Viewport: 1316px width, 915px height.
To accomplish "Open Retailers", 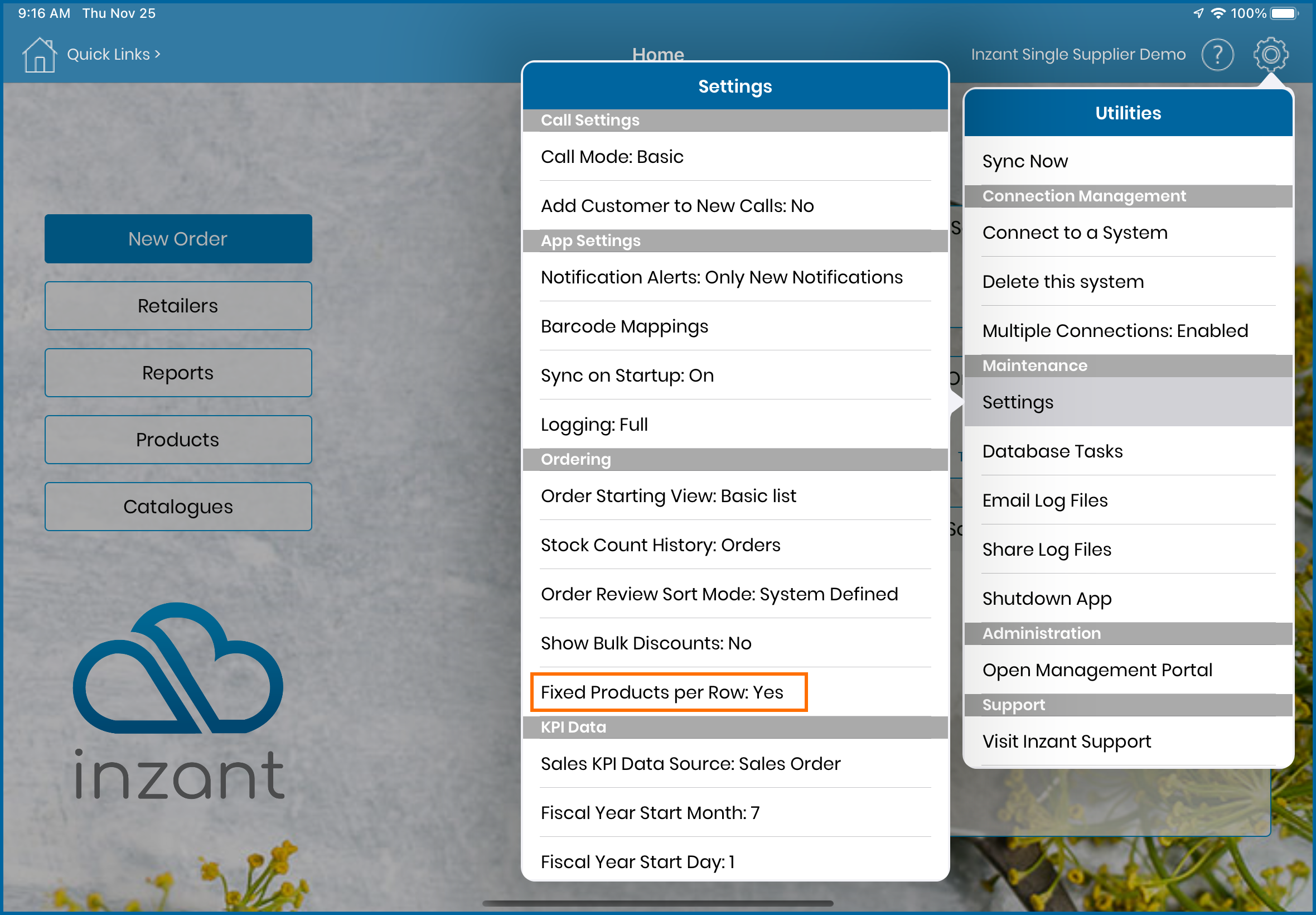I will (x=178, y=306).
